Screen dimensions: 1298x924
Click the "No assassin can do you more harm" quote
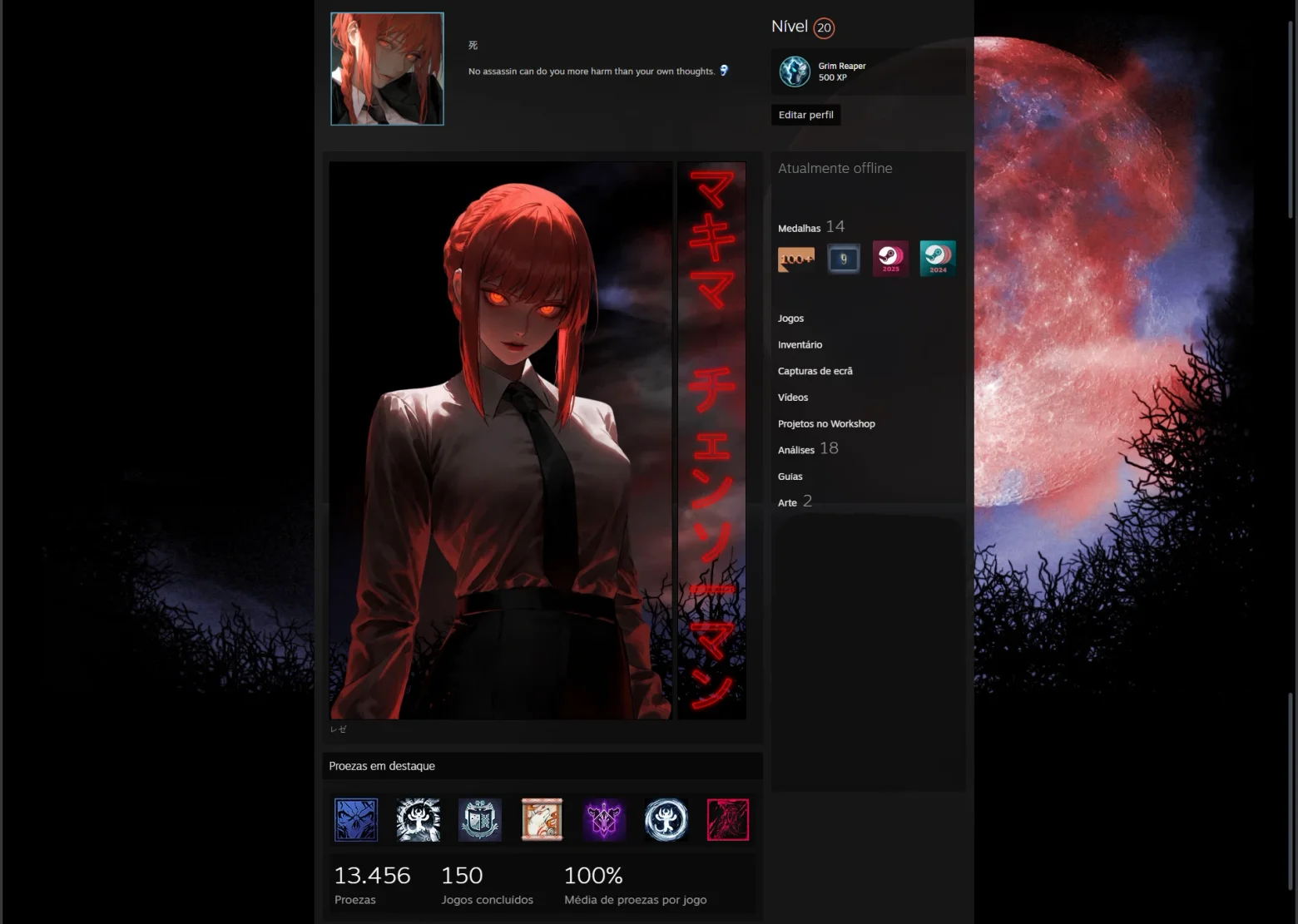pos(591,72)
